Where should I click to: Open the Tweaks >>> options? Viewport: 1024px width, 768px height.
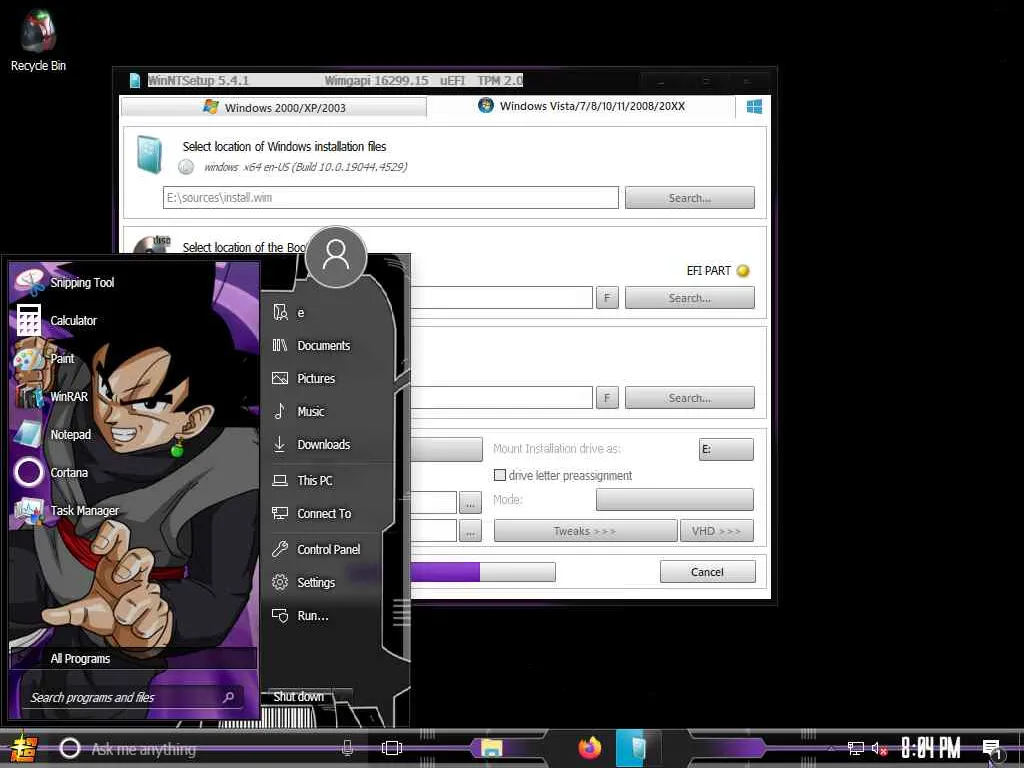click(585, 531)
